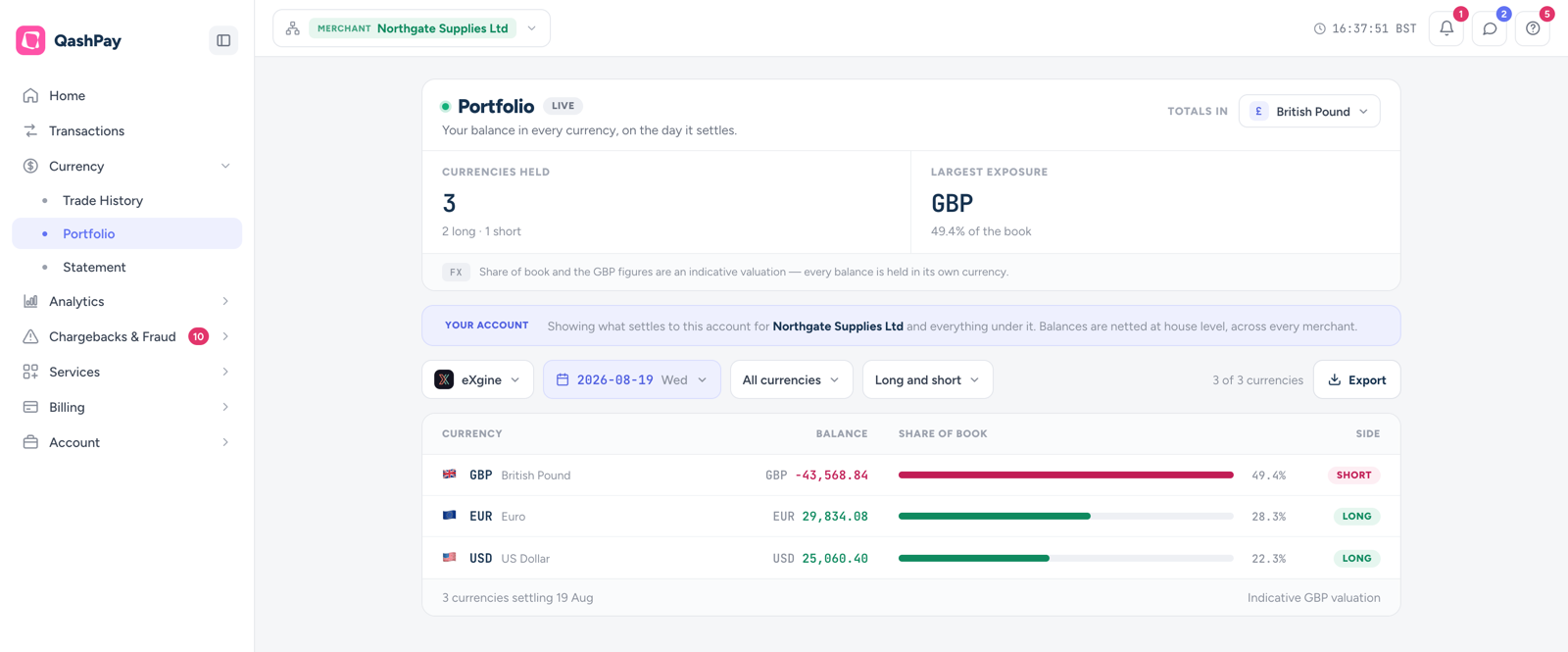The image size is (1568, 652).
Task: Expand the Services menu chevron
Action: (225, 372)
